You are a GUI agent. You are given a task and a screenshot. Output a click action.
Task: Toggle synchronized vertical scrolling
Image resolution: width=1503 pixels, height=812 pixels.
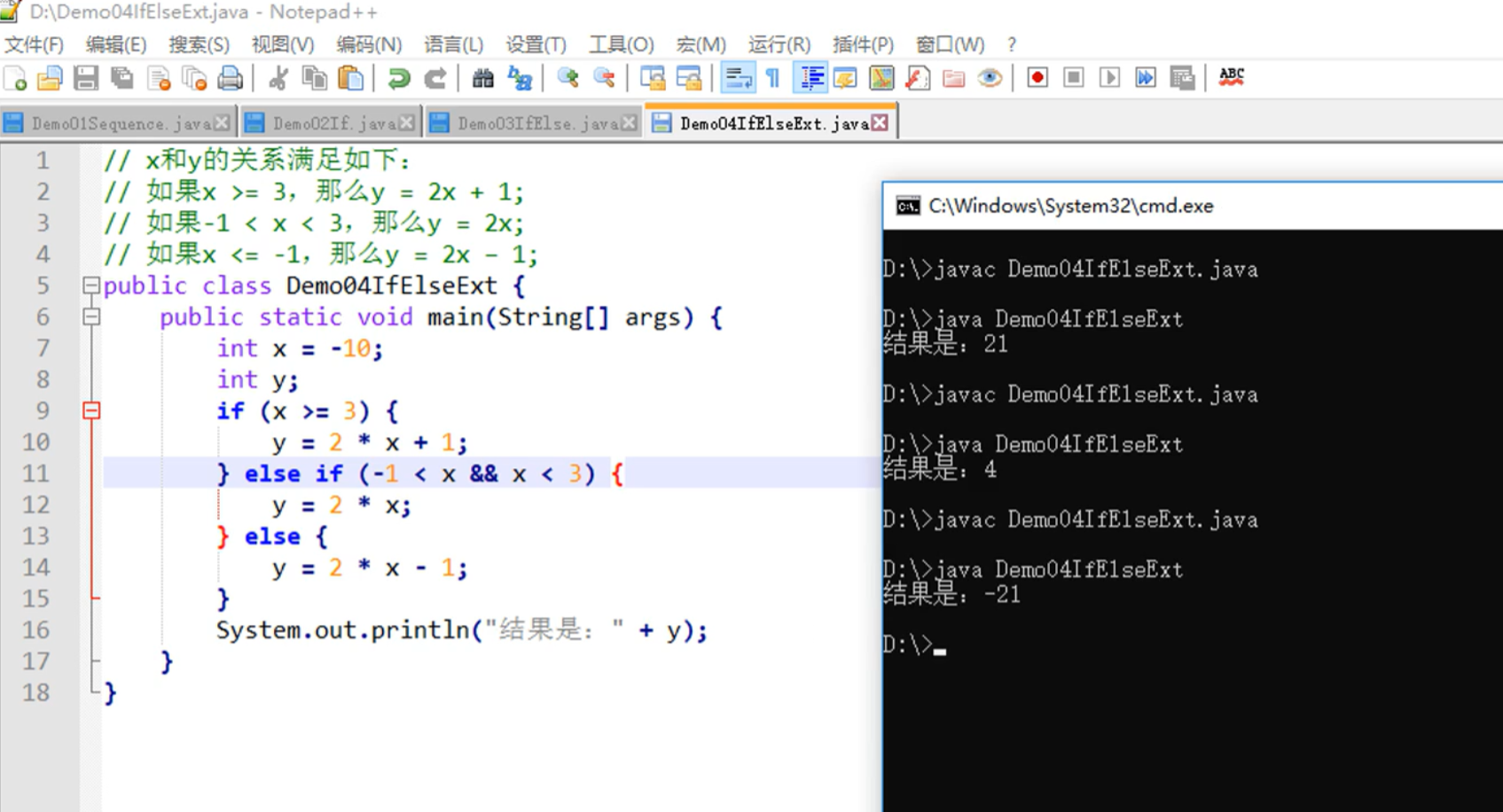(652, 79)
